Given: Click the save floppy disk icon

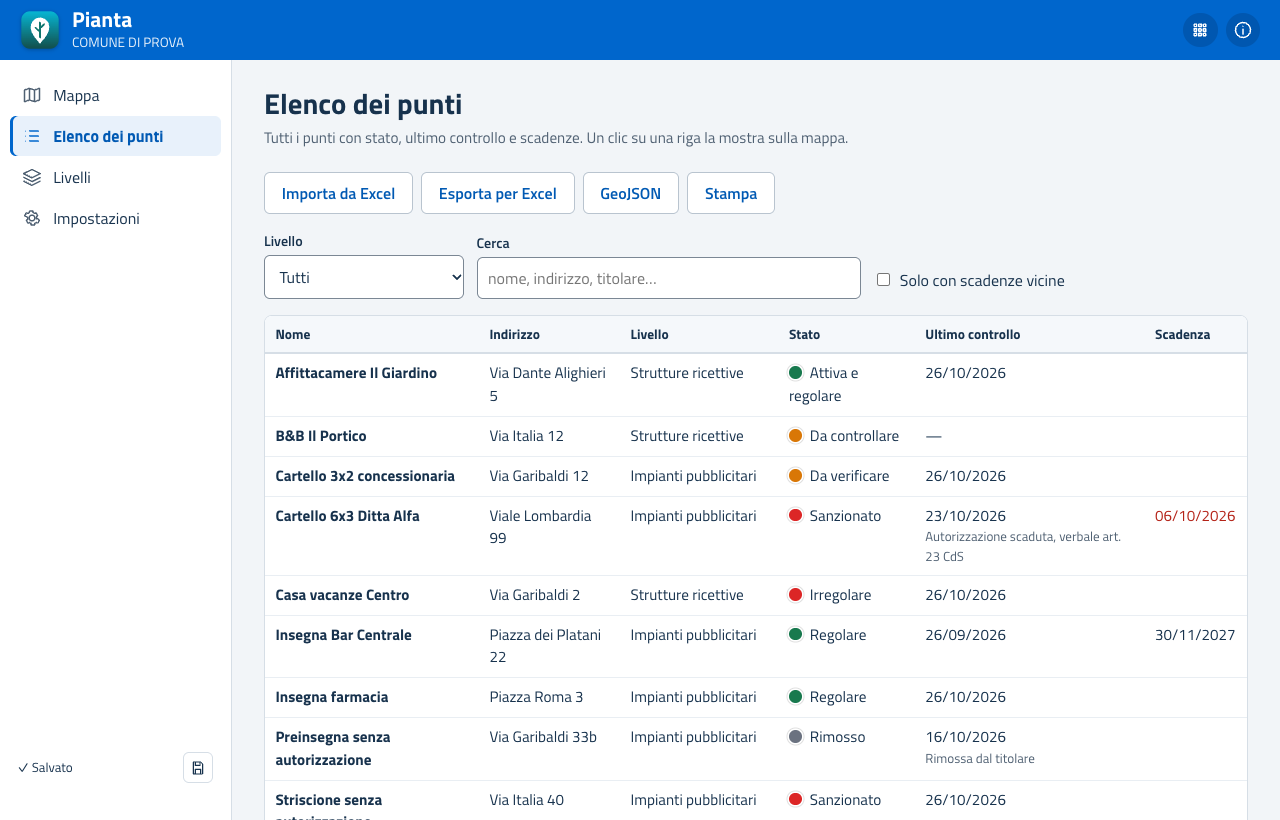Looking at the screenshot, I should (198, 768).
